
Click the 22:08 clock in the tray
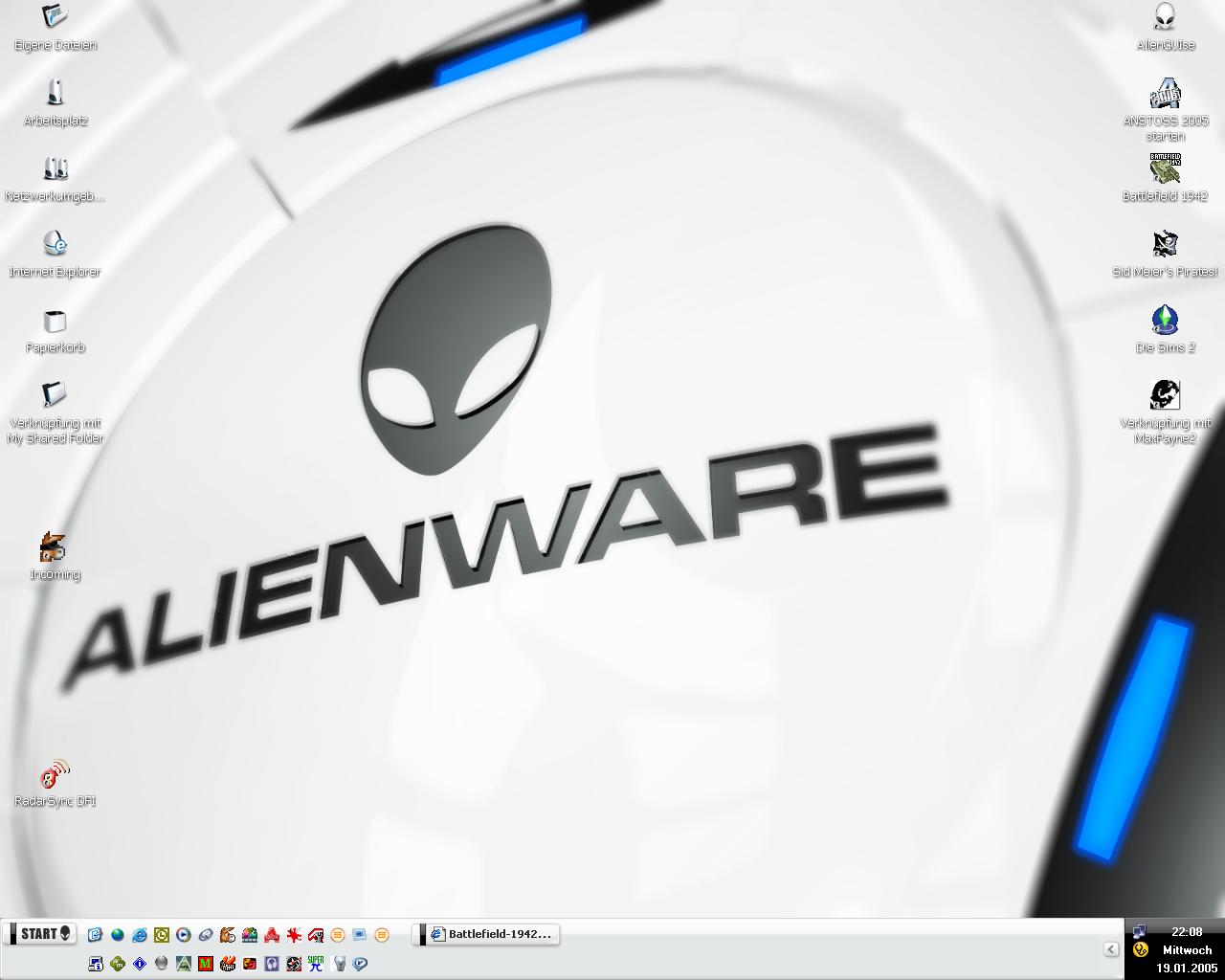pos(1187,932)
